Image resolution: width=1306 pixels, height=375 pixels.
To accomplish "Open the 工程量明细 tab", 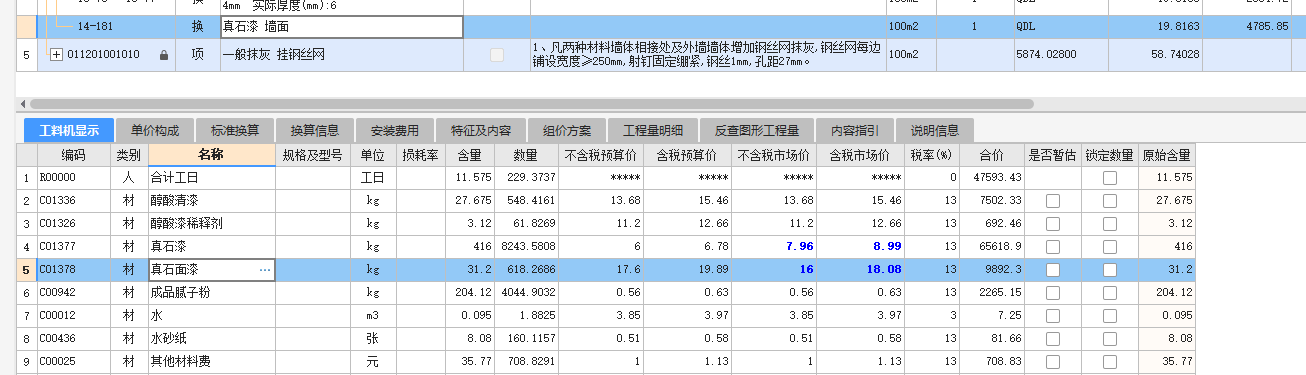I will pyautogui.click(x=653, y=130).
